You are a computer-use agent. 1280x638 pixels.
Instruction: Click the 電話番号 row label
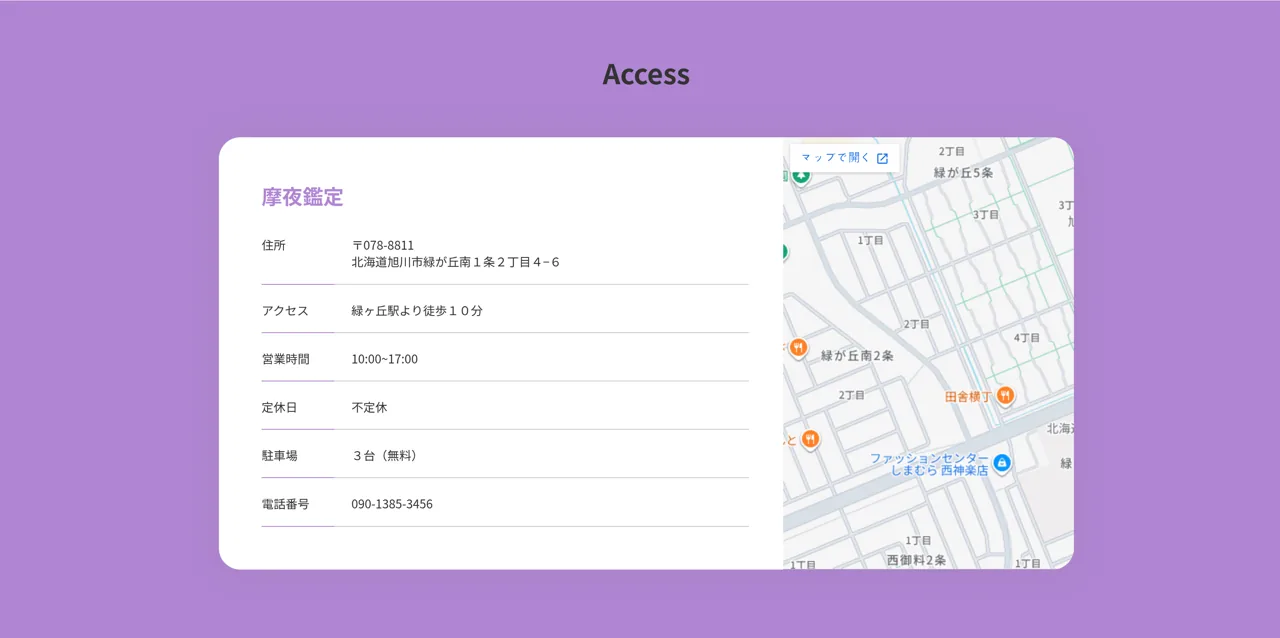[286, 504]
